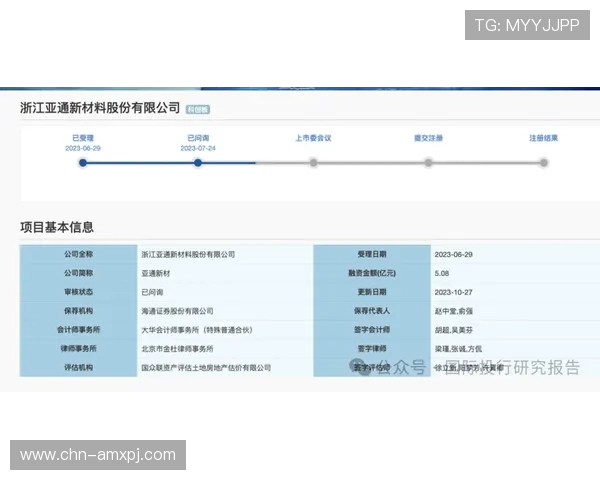Image resolution: width=600 pixels, height=480 pixels.
Task: Click the financing amount value 5.08
Action: coord(442,273)
